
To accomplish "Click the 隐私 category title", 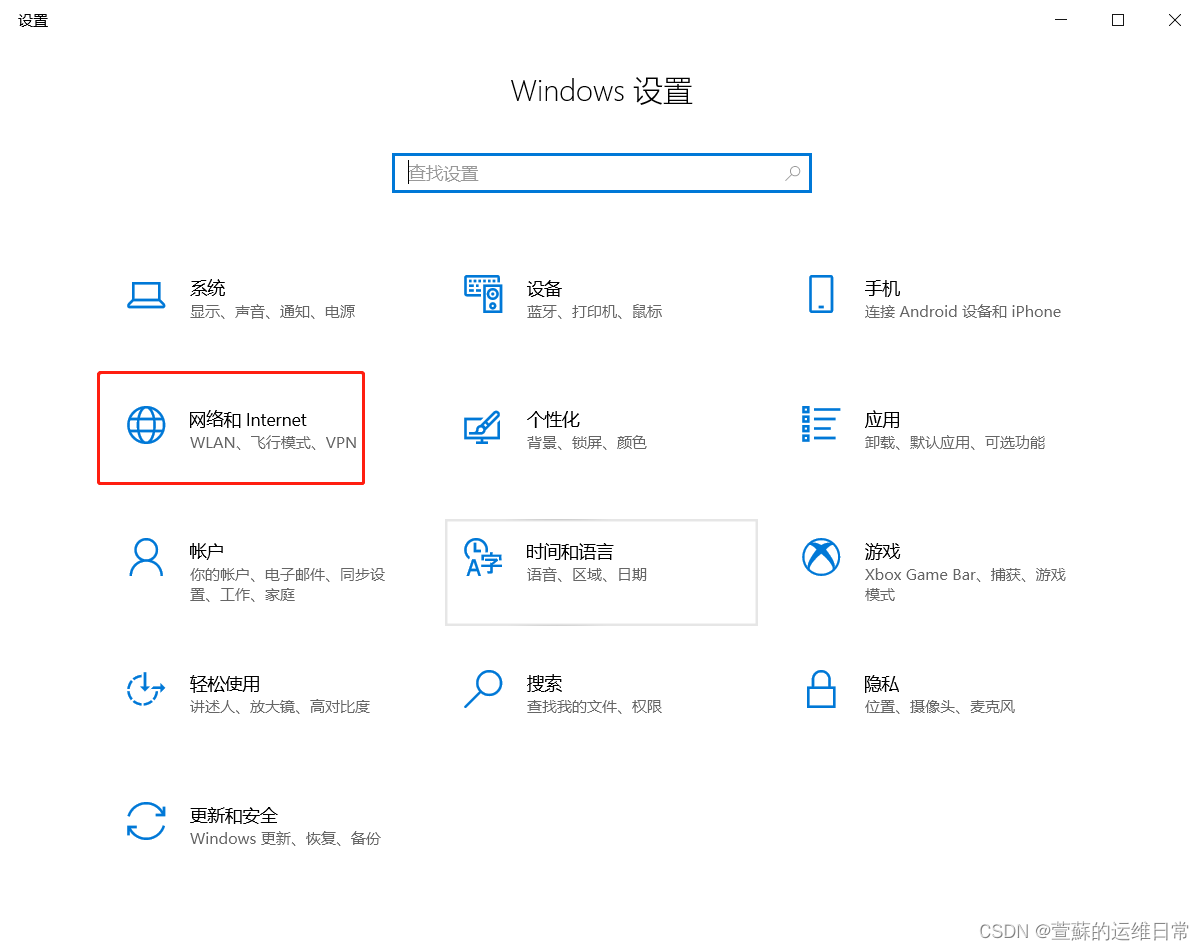I will (882, 684).
